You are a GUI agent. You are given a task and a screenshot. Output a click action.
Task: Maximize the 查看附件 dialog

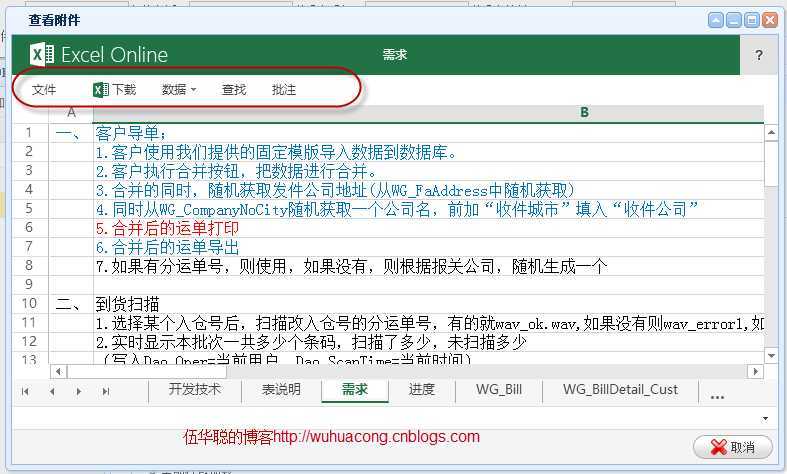tap(752, 20)
